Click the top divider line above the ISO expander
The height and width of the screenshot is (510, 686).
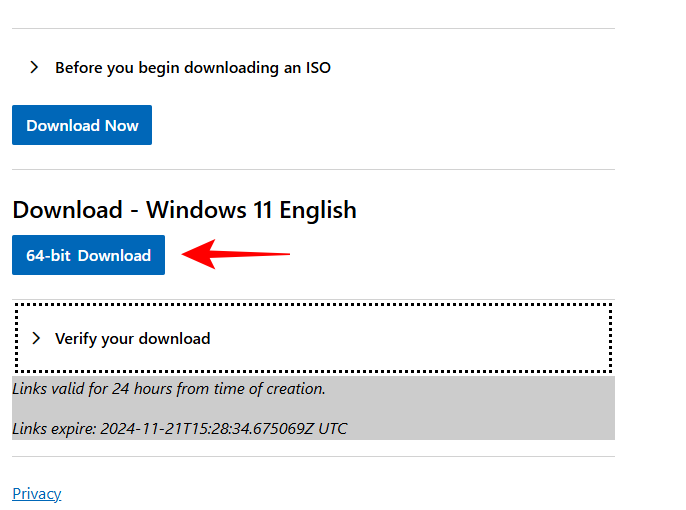click(x=313, y=29)
